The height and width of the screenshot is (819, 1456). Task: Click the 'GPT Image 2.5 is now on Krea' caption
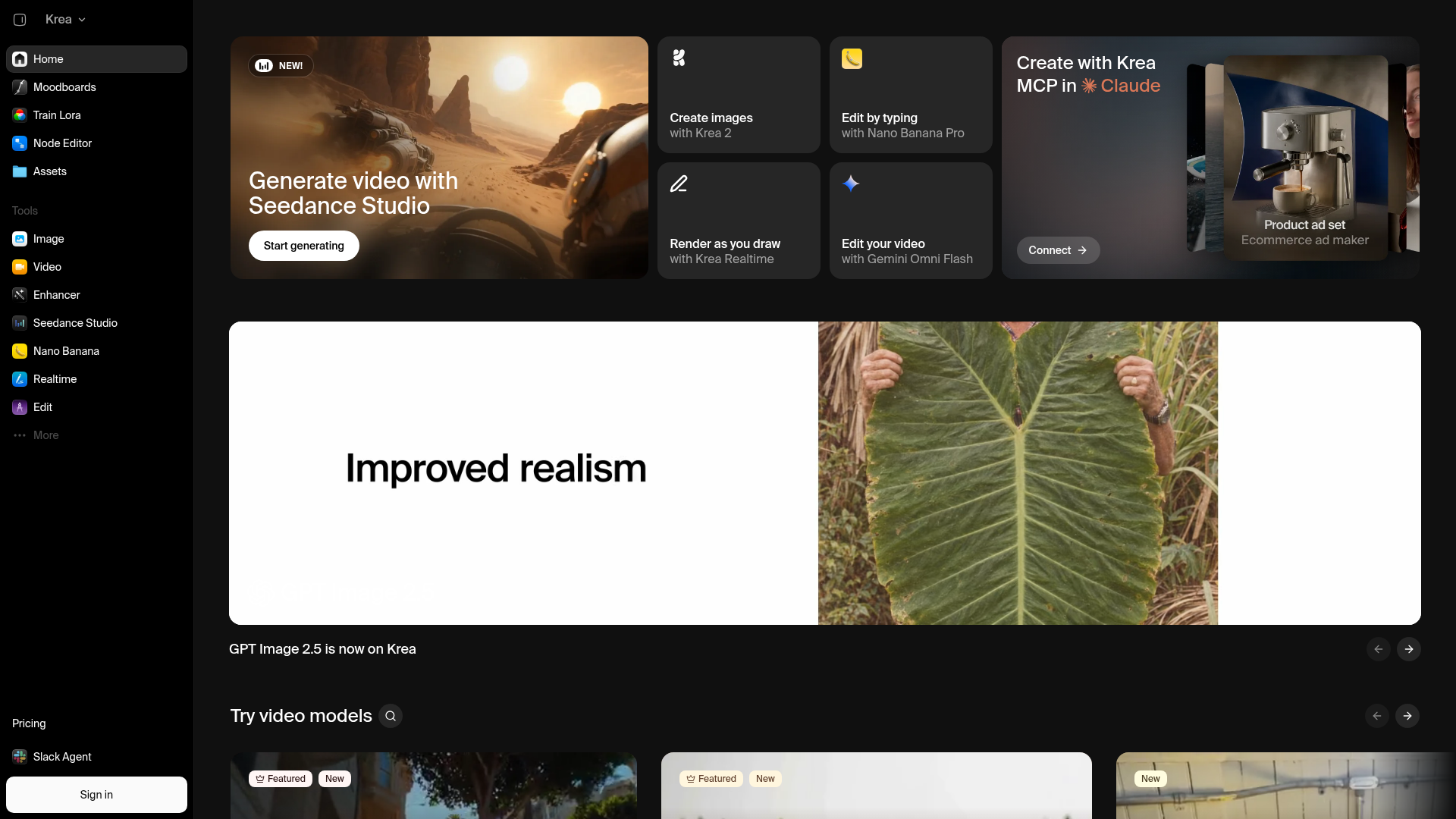click(x=322, y=649)
